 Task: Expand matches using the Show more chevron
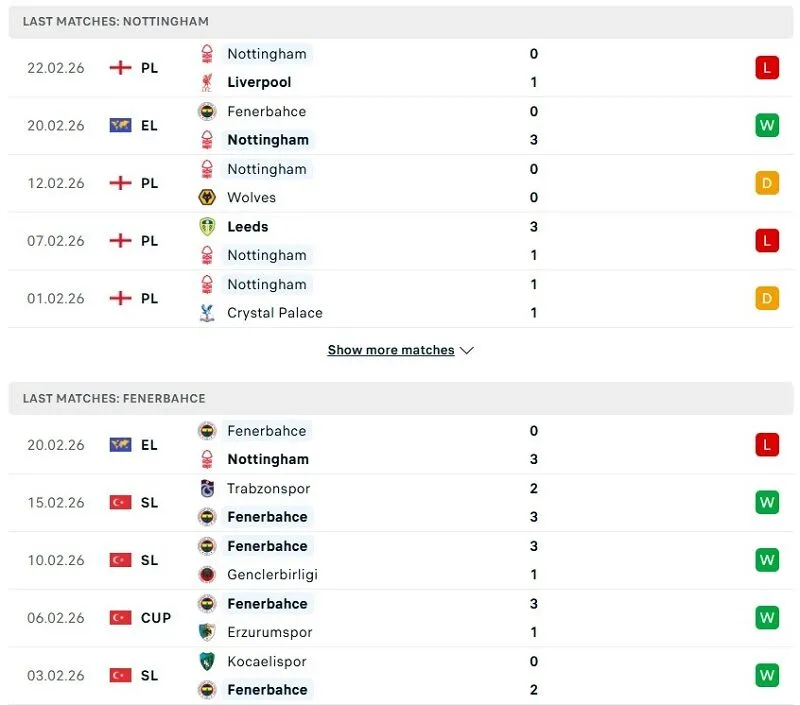[x=466, y=350]
